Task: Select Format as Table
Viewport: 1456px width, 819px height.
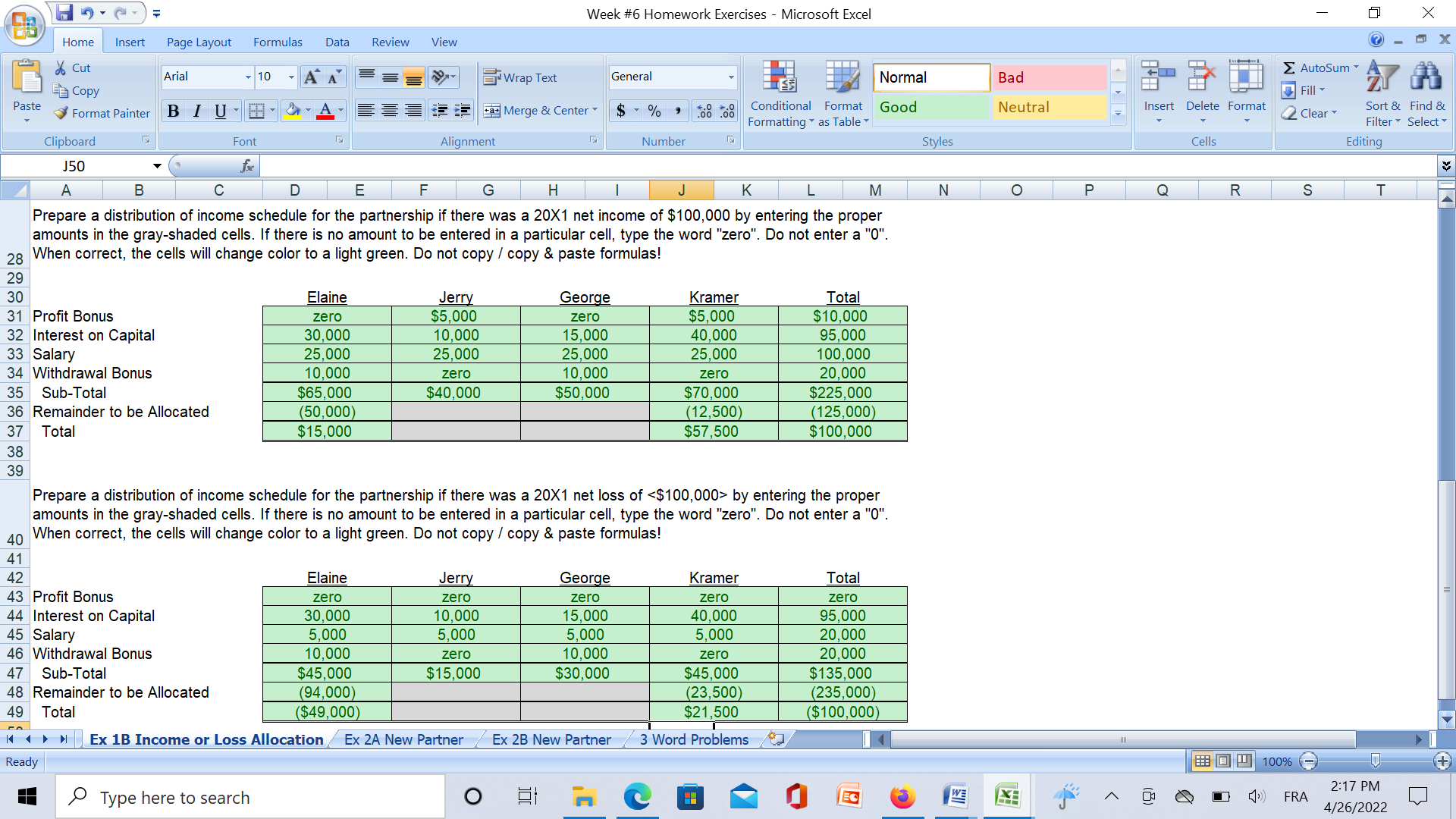Action: tap(842, 93)
